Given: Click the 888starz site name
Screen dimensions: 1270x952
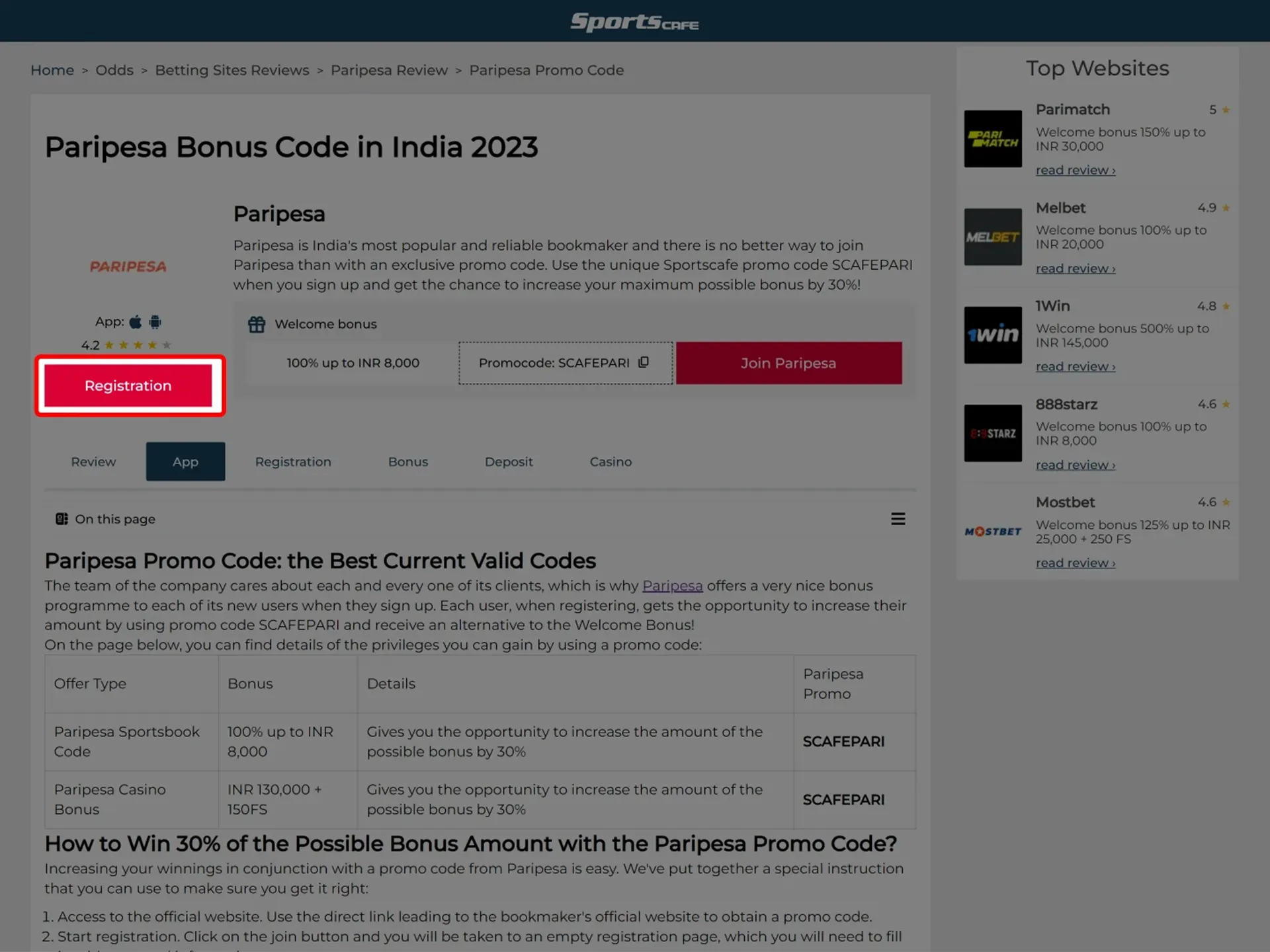Looking at the screenshot, I should (1066, 404).
